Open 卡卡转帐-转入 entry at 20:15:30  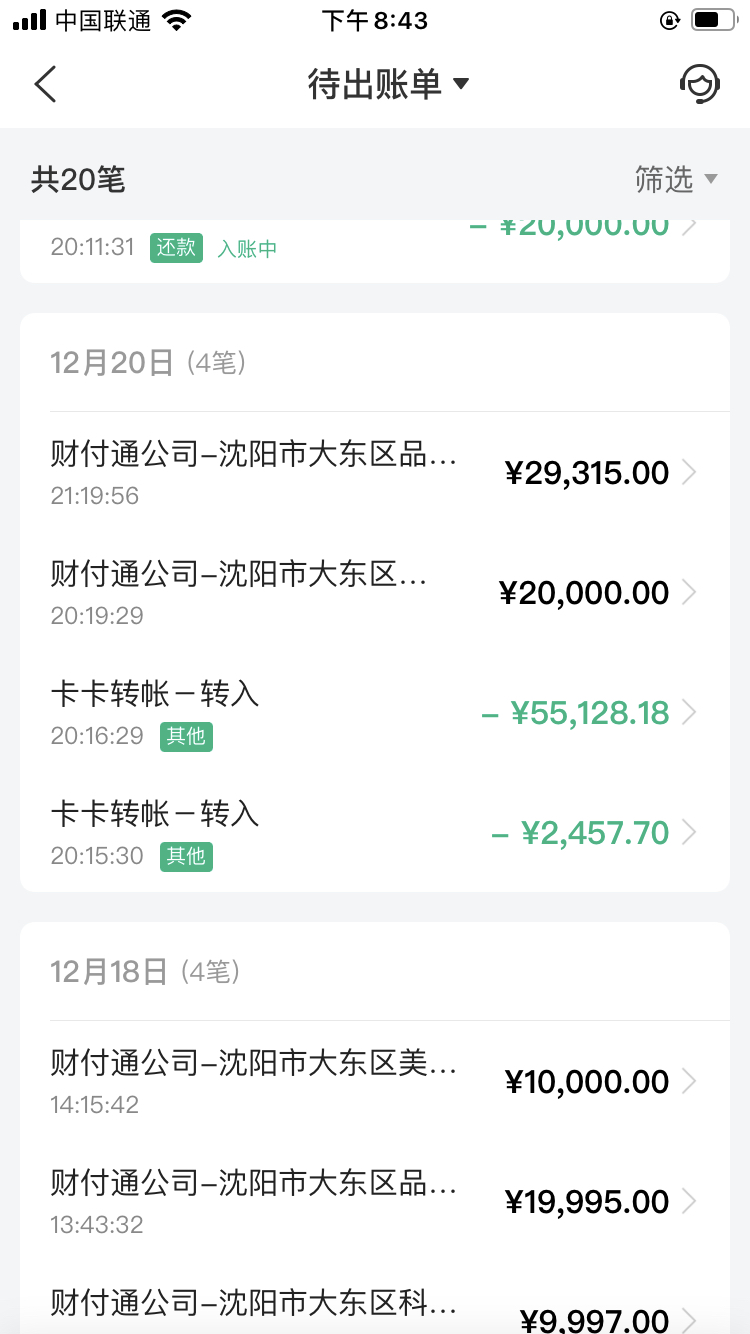click(x=375, y=833)
